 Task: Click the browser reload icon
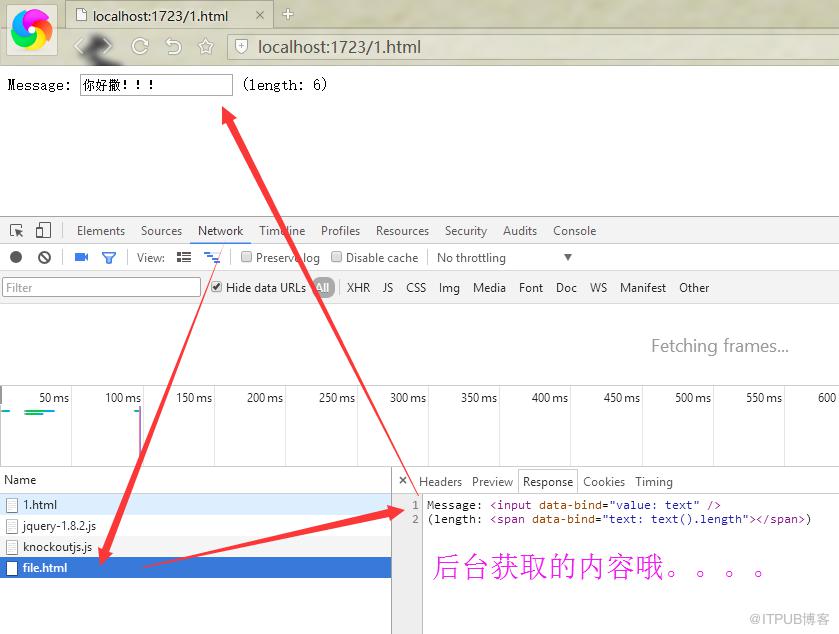coord(140,47)
